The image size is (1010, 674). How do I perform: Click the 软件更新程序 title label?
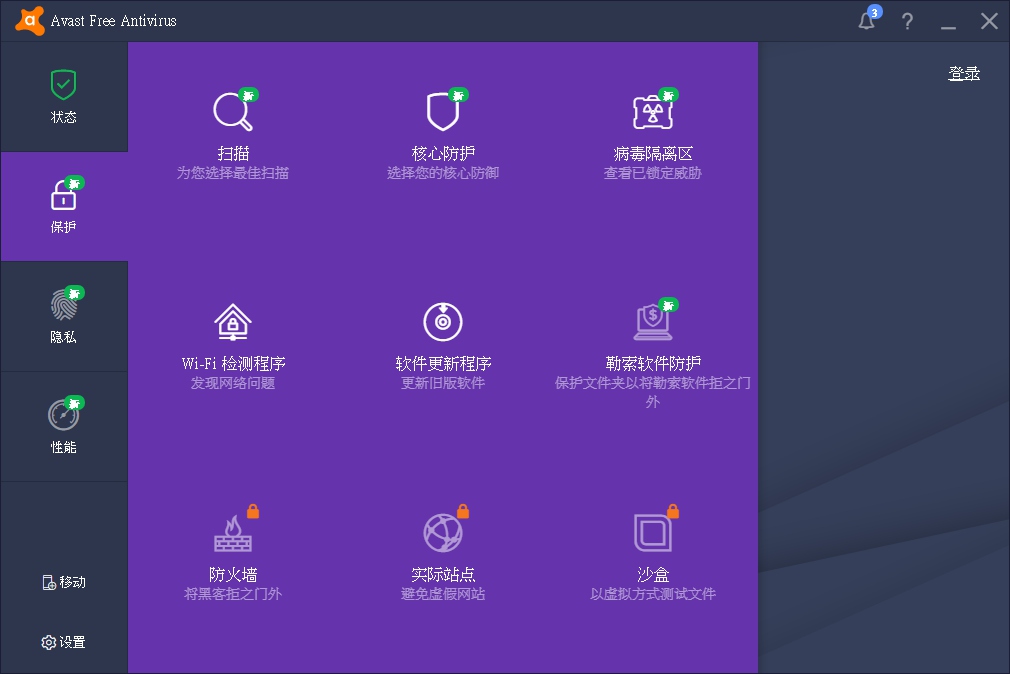(x=443, y=363)
